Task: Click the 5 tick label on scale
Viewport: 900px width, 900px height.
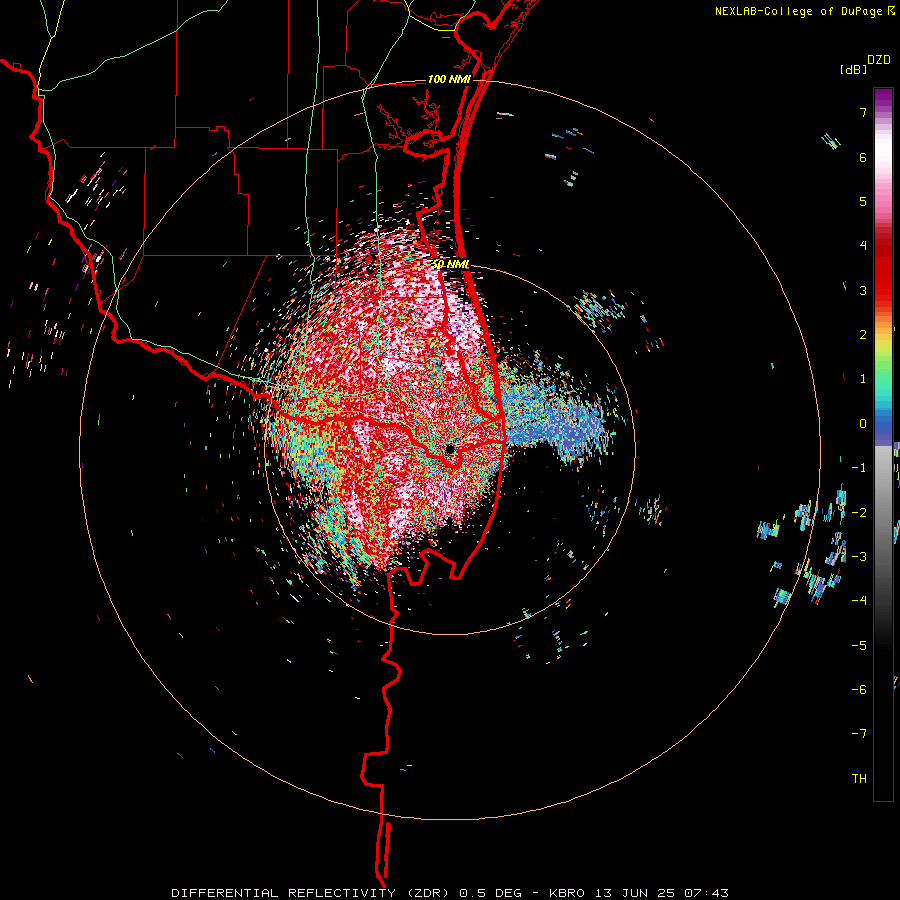Action: (863, 201)
